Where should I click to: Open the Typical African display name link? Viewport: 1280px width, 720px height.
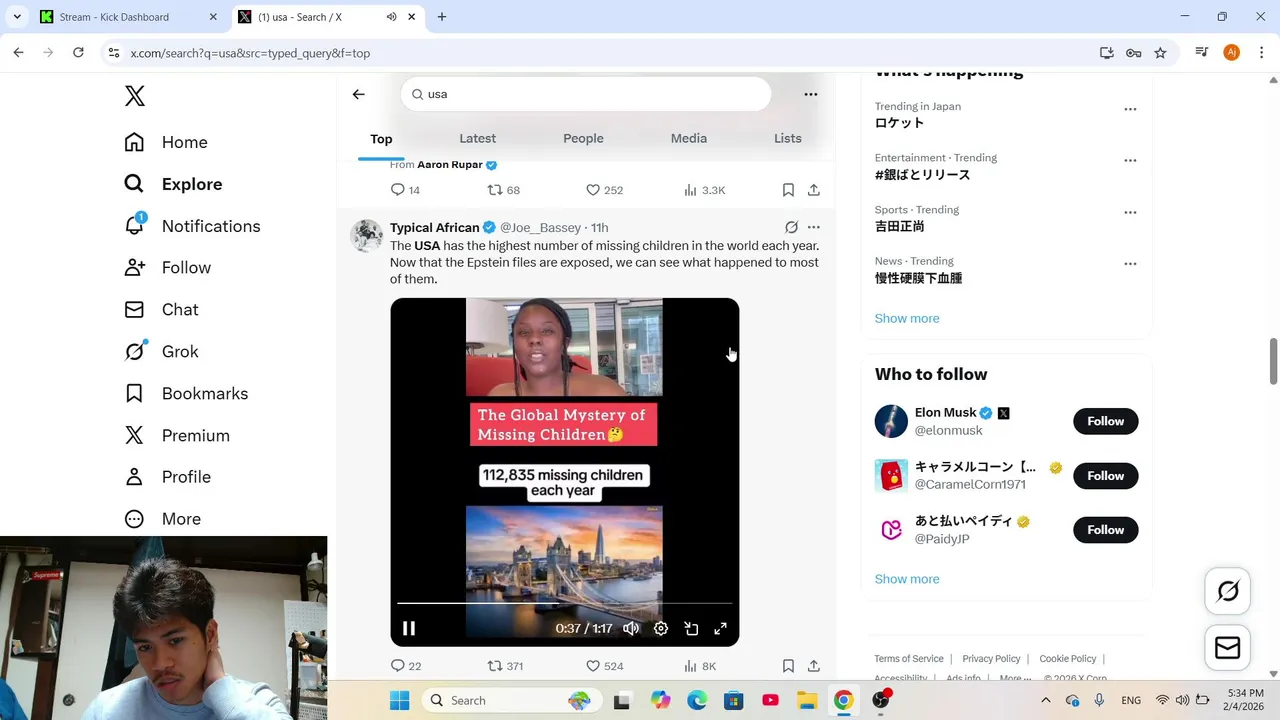[x=435, y=227]
